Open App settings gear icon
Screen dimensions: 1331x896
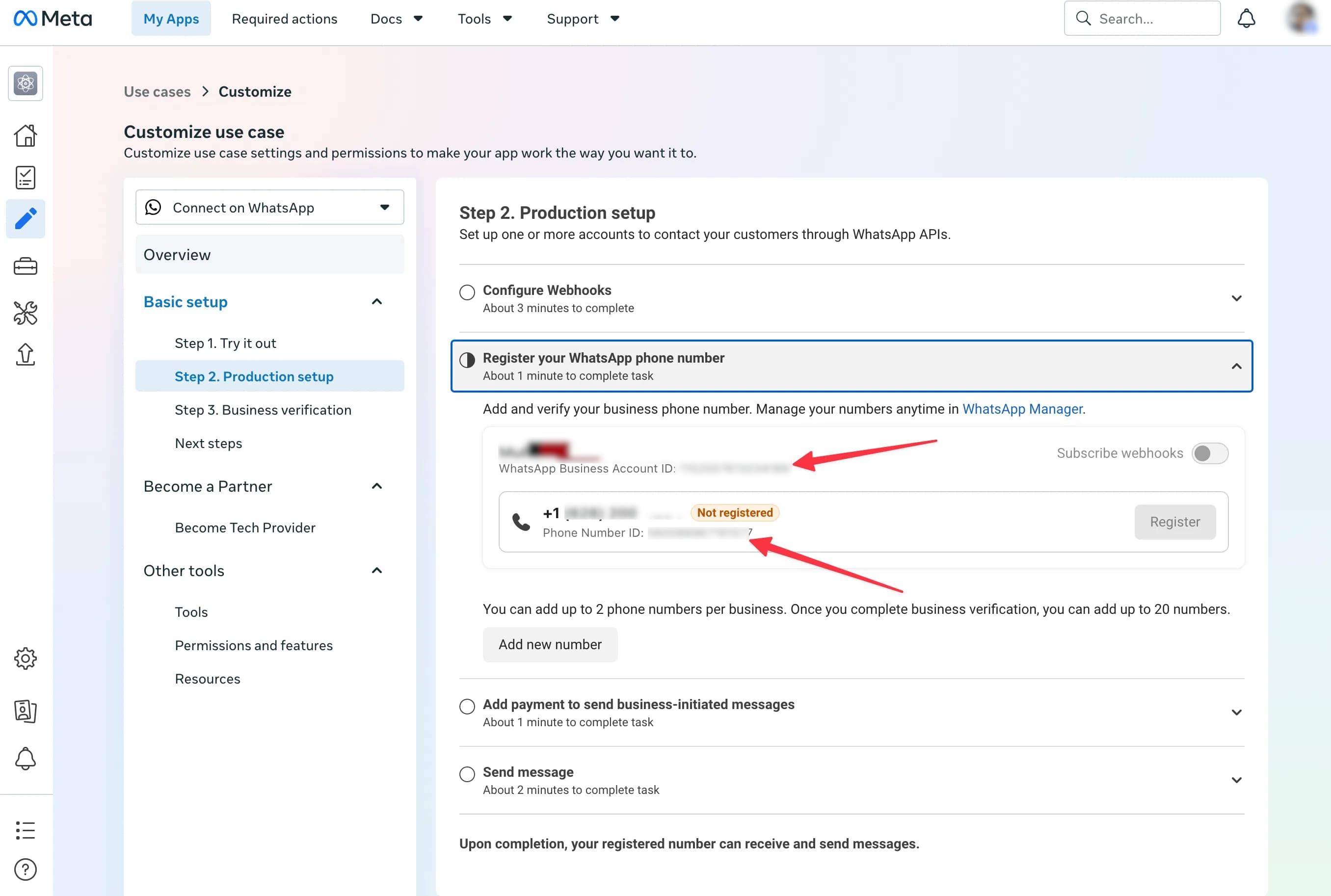pyautogui.click(x=26, y=659)
